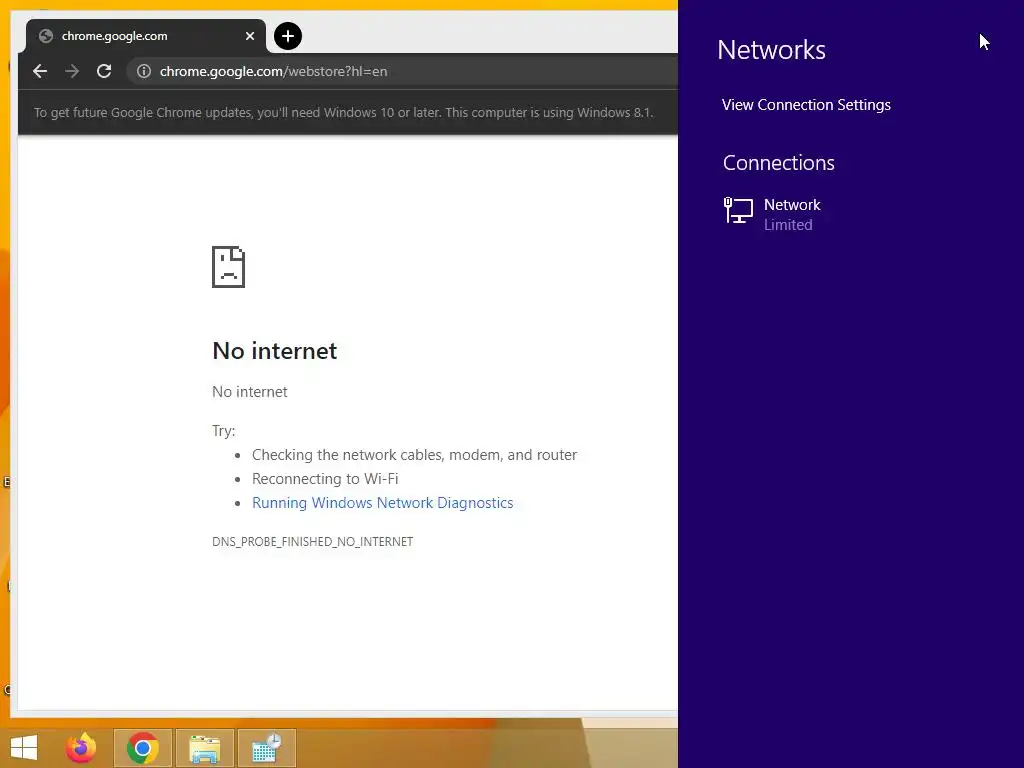View site information icon in address bar
Screen dimensions: 1024x768
pyautogui.click(x=144, y=71)
